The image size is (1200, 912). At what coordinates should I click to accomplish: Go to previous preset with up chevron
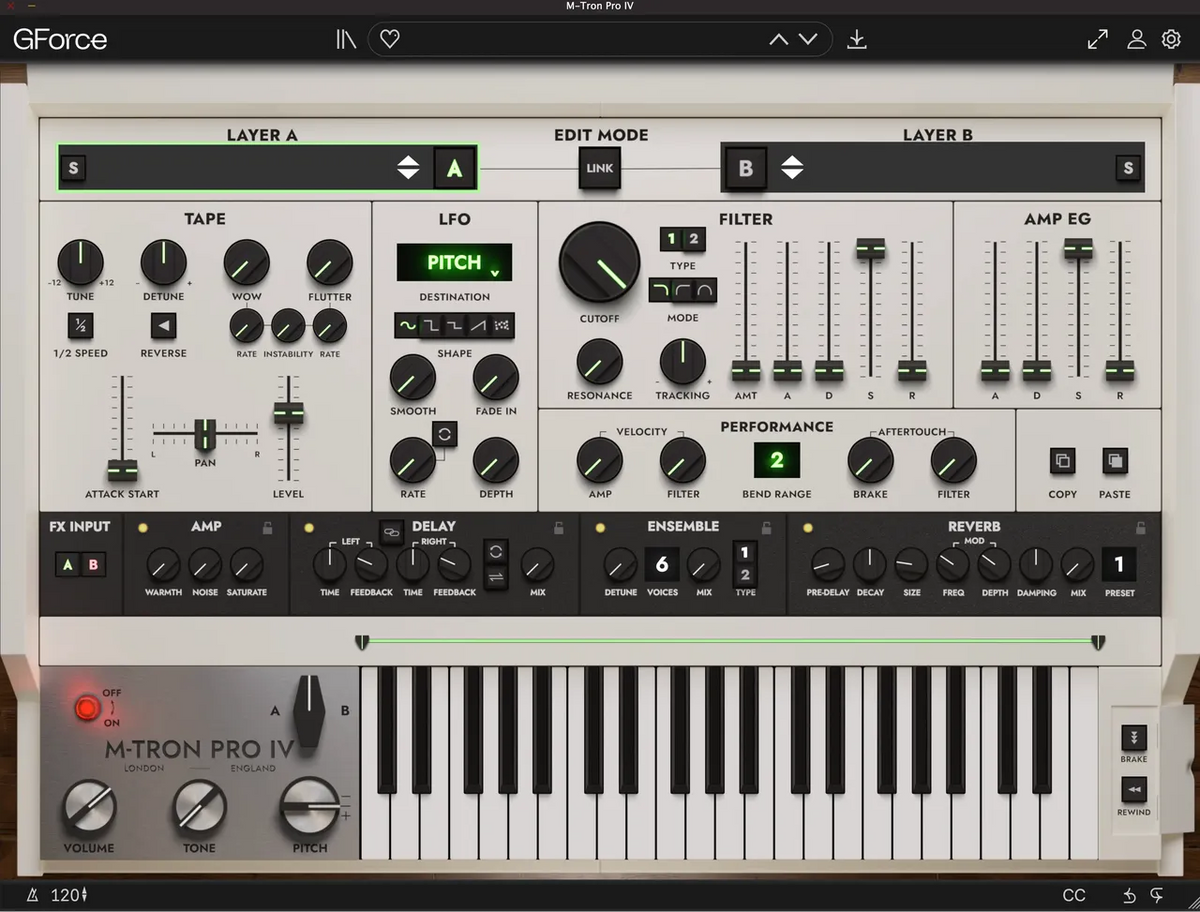tap(779, 40)
